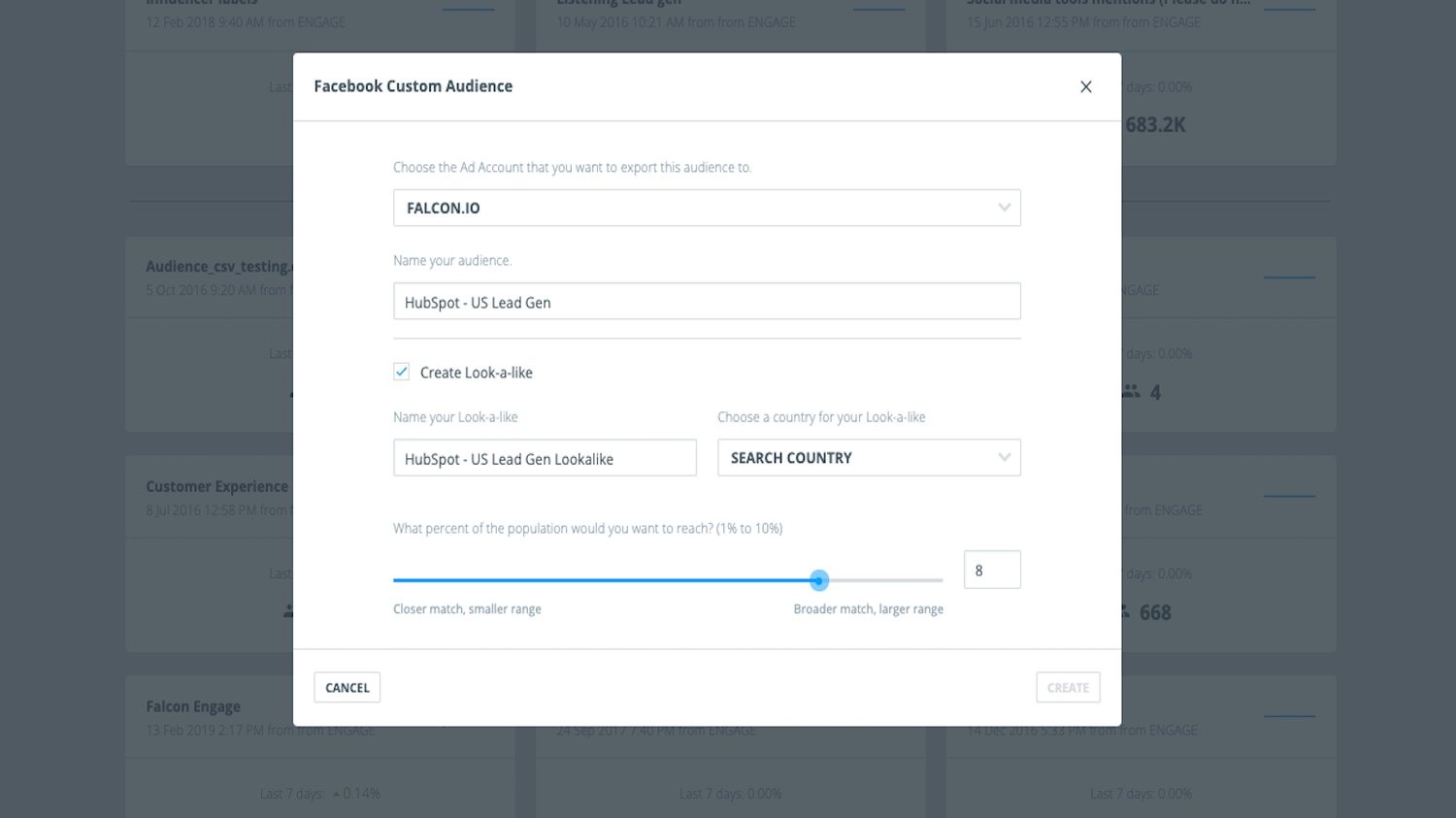This screenshot has width=1456, height=818.
Task: Click the population reach slider handle
Action: (x=819, y=580)
